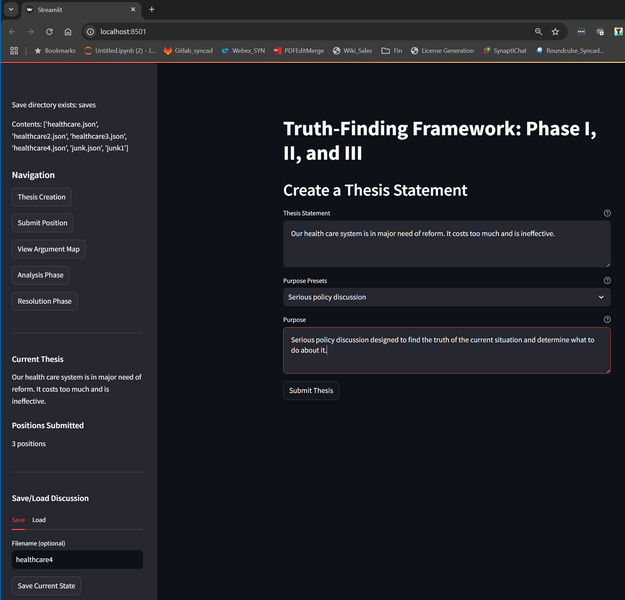Click the browser back arrow
Screen dimensions: 625x600
pyautogui.click(x=12, y=31)
